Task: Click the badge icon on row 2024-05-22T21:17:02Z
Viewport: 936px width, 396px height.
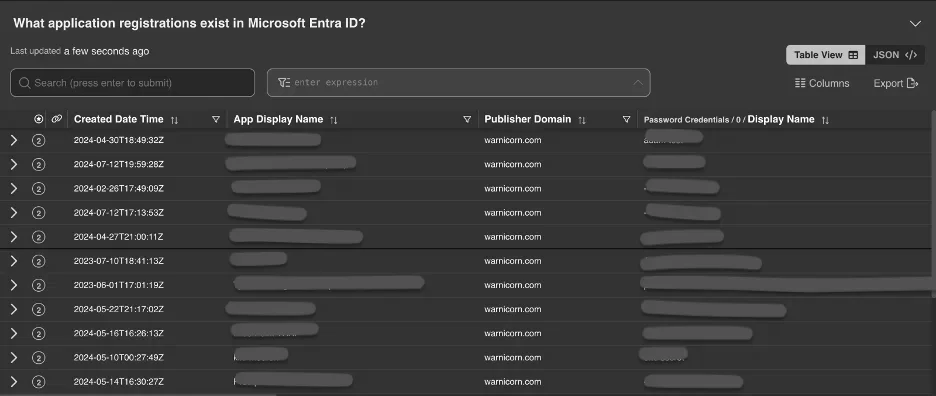Action: click(39, 309)
